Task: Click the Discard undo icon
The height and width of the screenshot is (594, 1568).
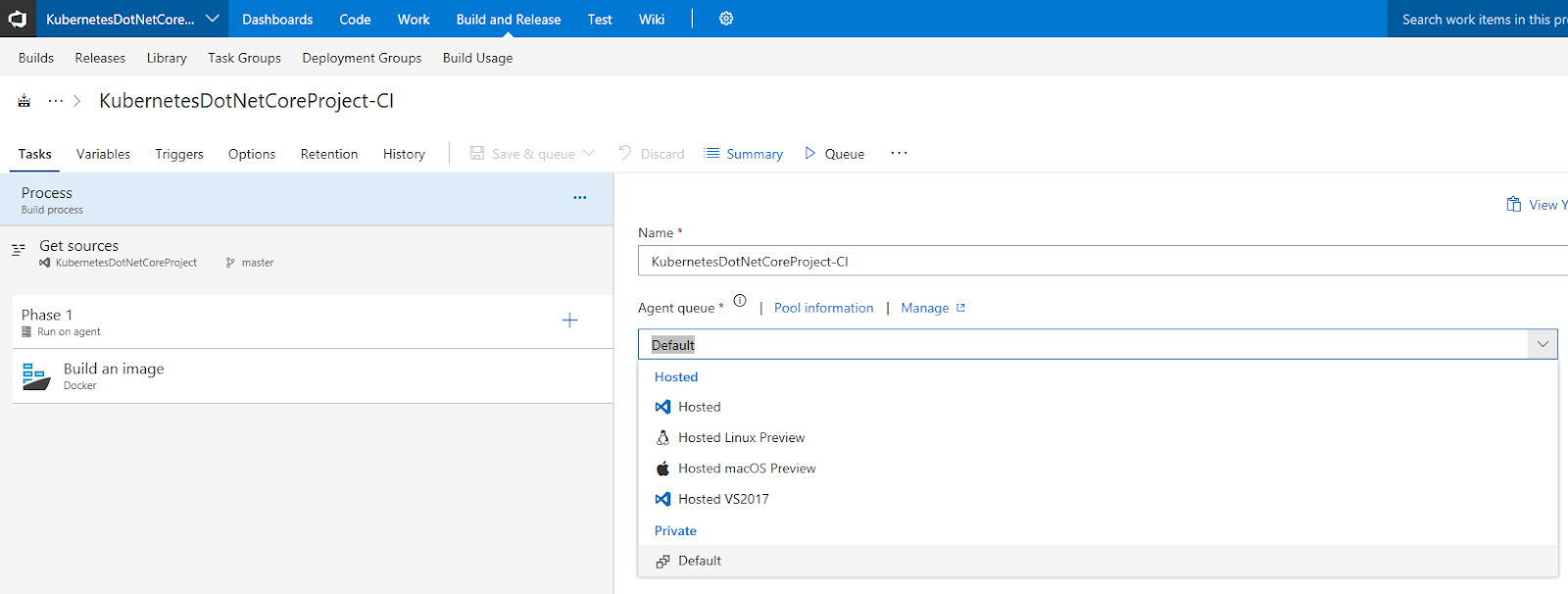Action: [x=625, y=153]
